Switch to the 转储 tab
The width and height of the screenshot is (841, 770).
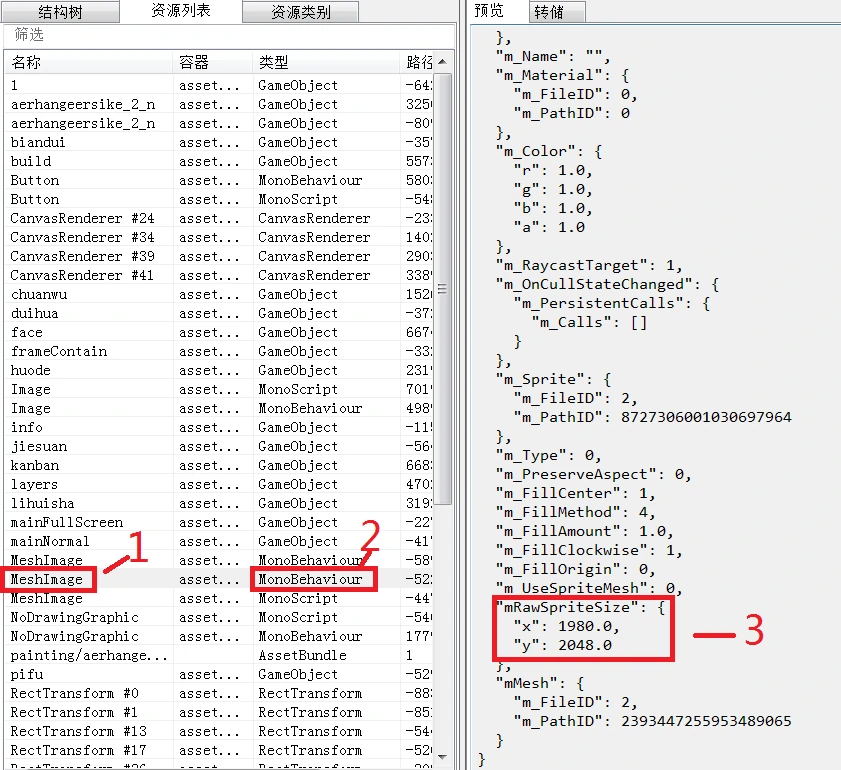pyautogui.click(x=548, y=12)
